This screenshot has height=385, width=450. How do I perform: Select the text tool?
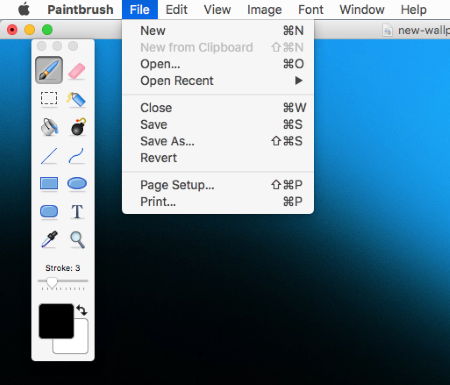pos(77,211)
